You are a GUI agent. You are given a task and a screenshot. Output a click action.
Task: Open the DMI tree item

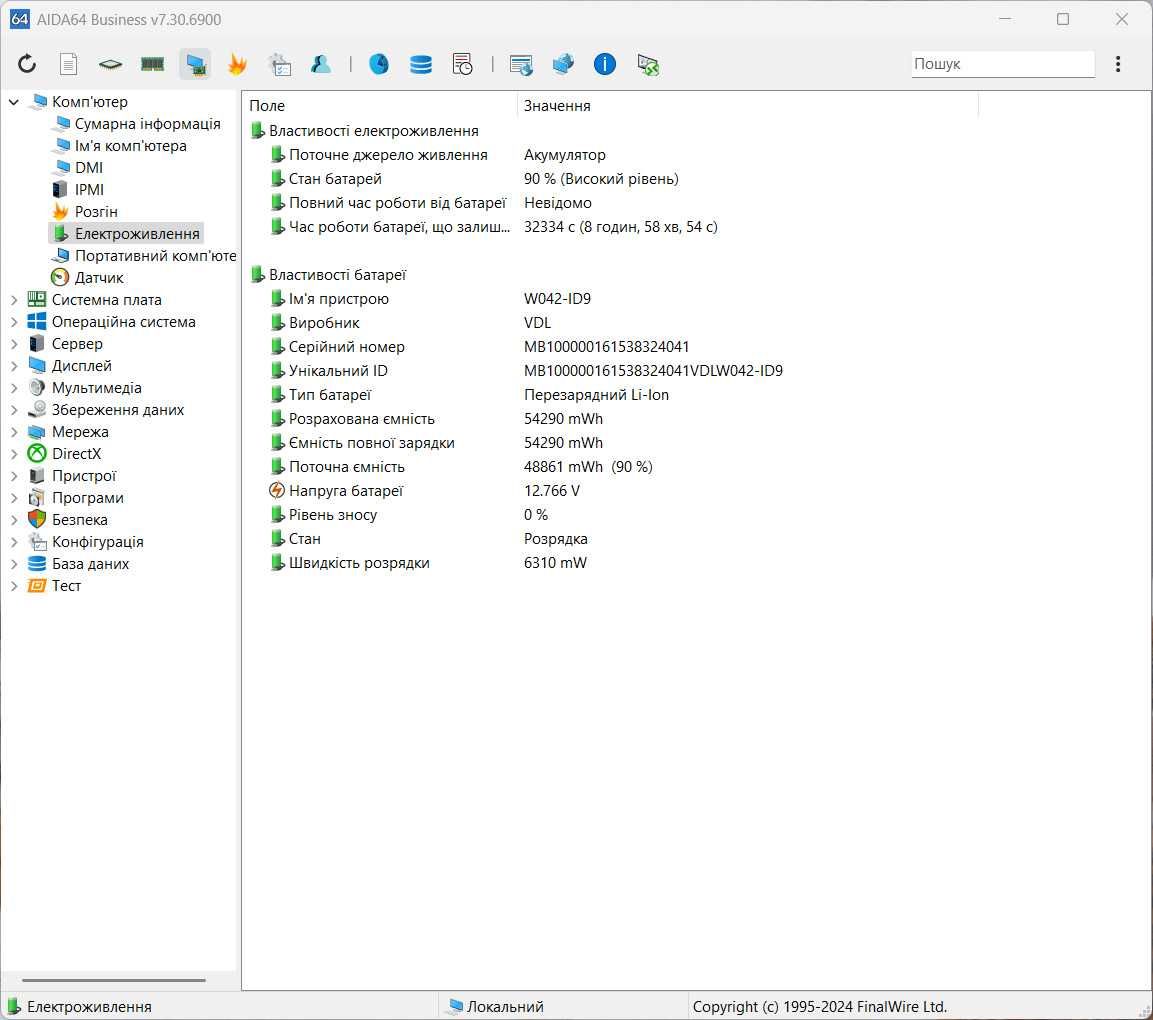click(88, 168)
